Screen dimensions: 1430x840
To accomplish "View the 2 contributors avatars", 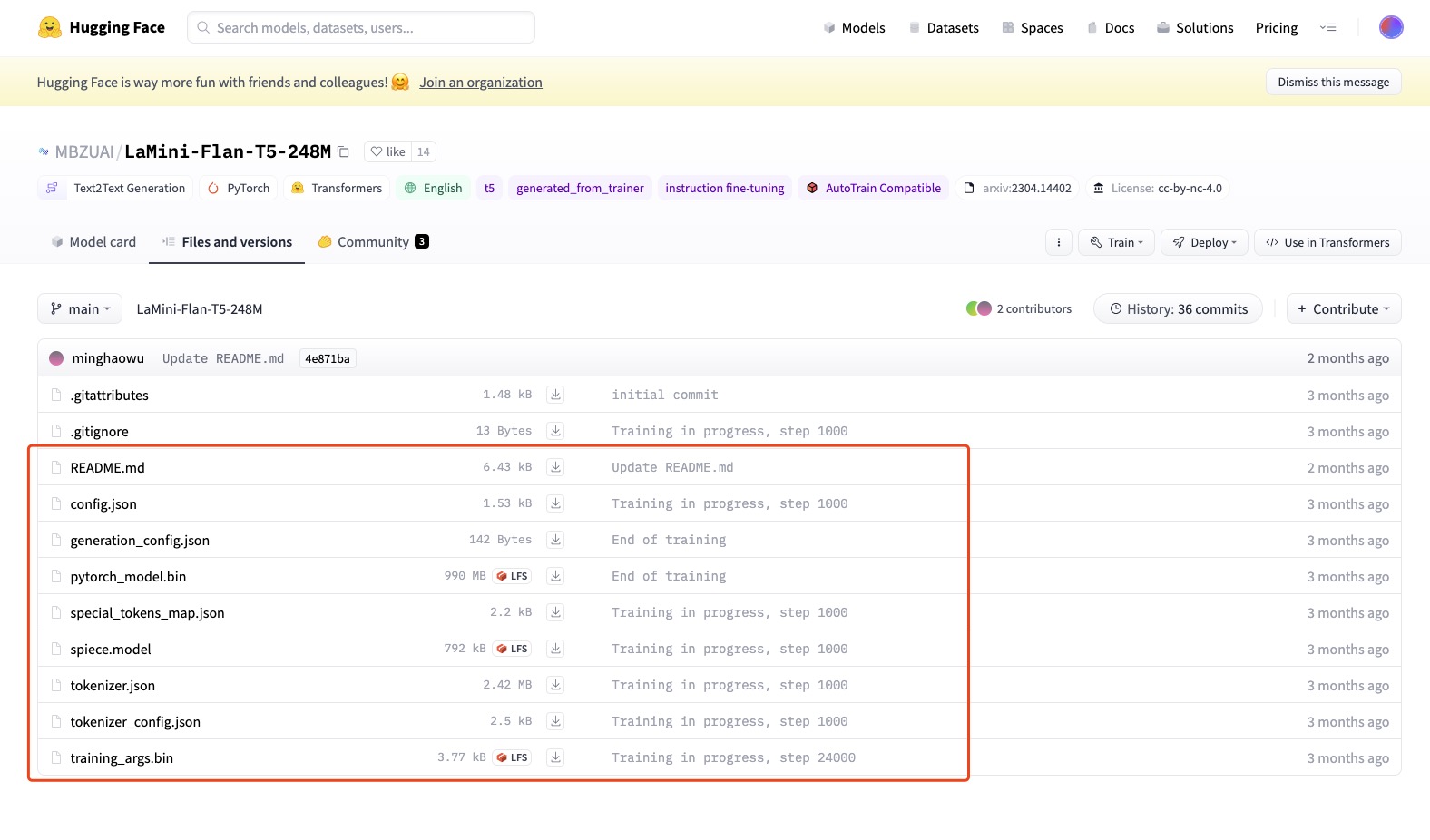I will (x=979, y=308).
